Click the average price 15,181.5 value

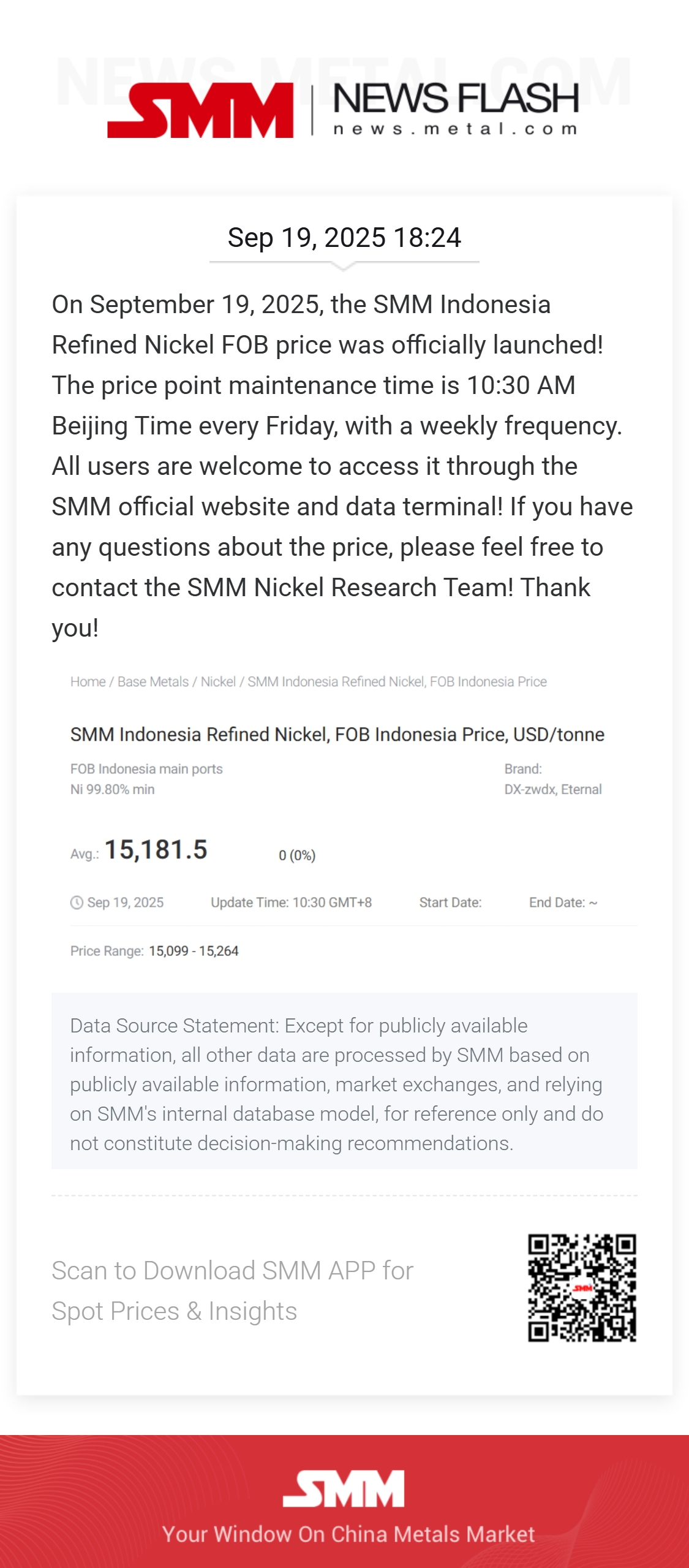[156, 850]
